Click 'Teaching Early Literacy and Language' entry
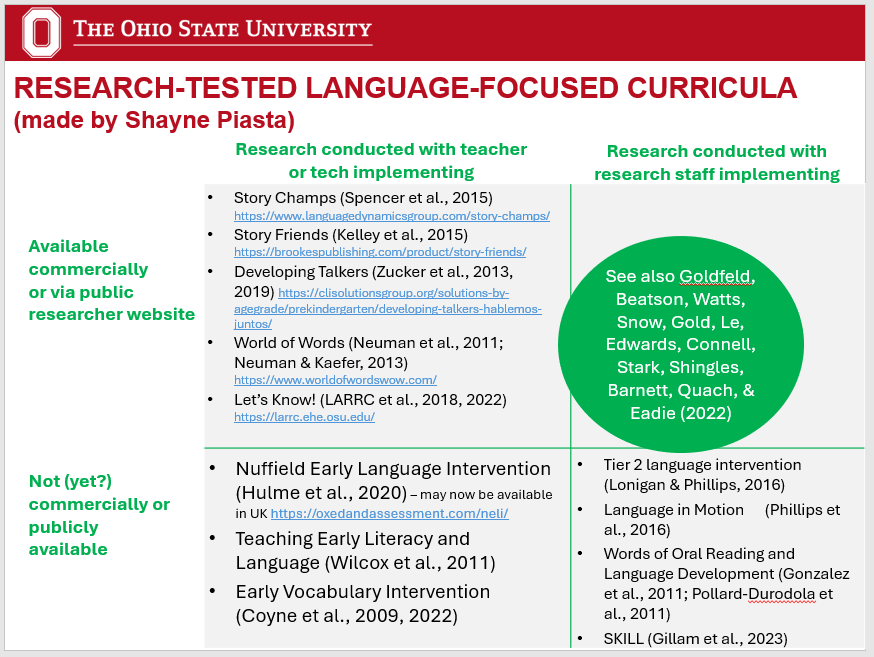 [x=366, y=551]
